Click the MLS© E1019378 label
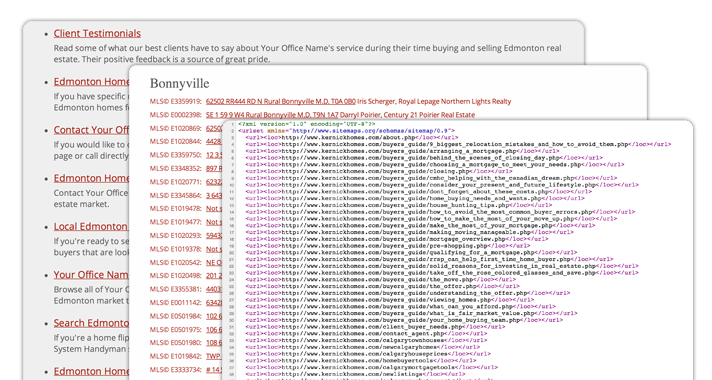This screenshot has width=712, height=380. coord(176,249)
